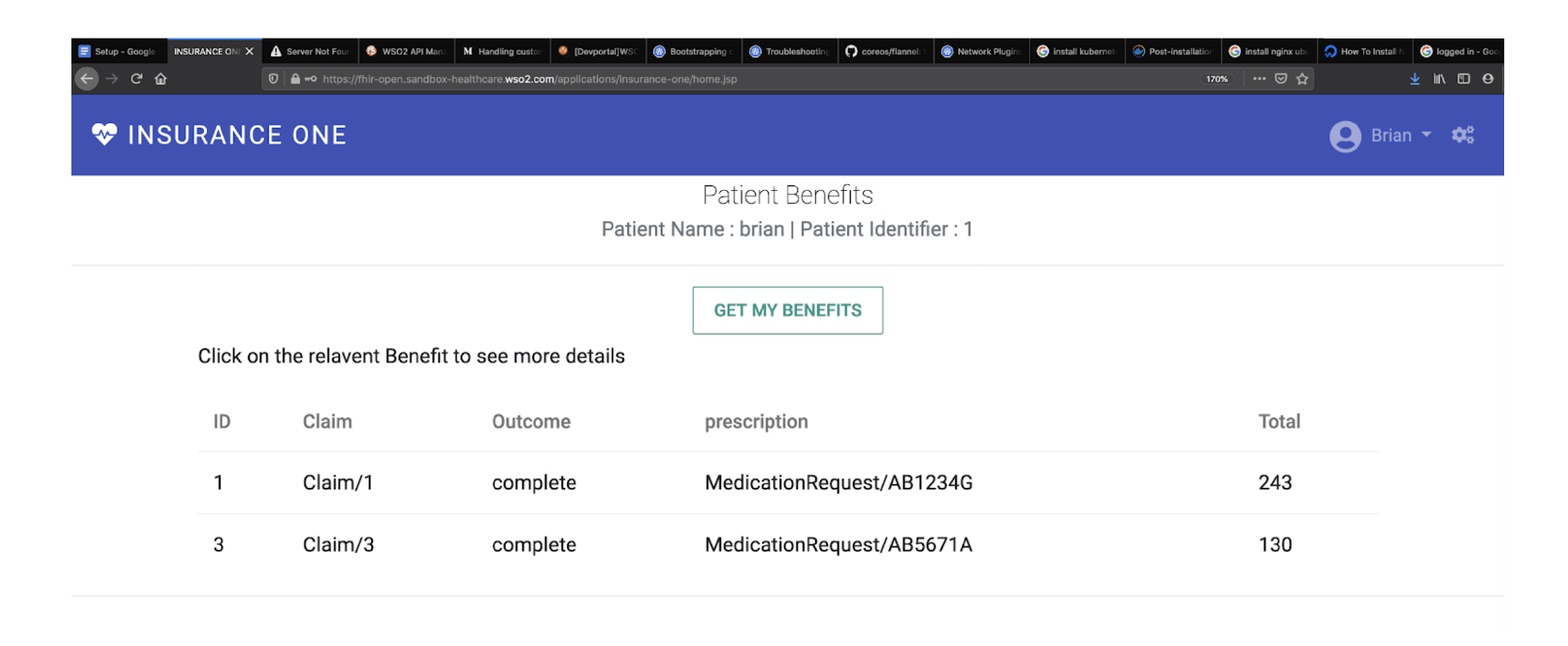The width and height of the screenshot is (1568, 646).
Task: Click the GET MY BENEFITS button
Action: (788, 310)
